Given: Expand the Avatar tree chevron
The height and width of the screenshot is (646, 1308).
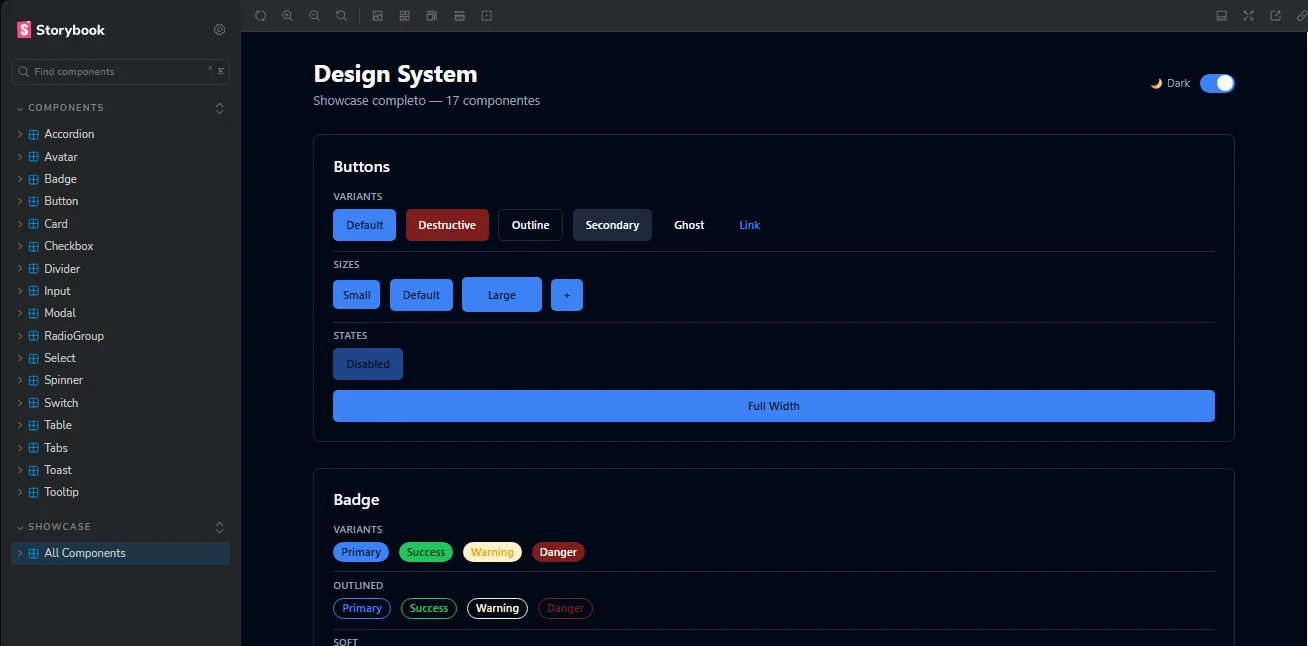Looking at the screenshot, I should coord(20,157).
